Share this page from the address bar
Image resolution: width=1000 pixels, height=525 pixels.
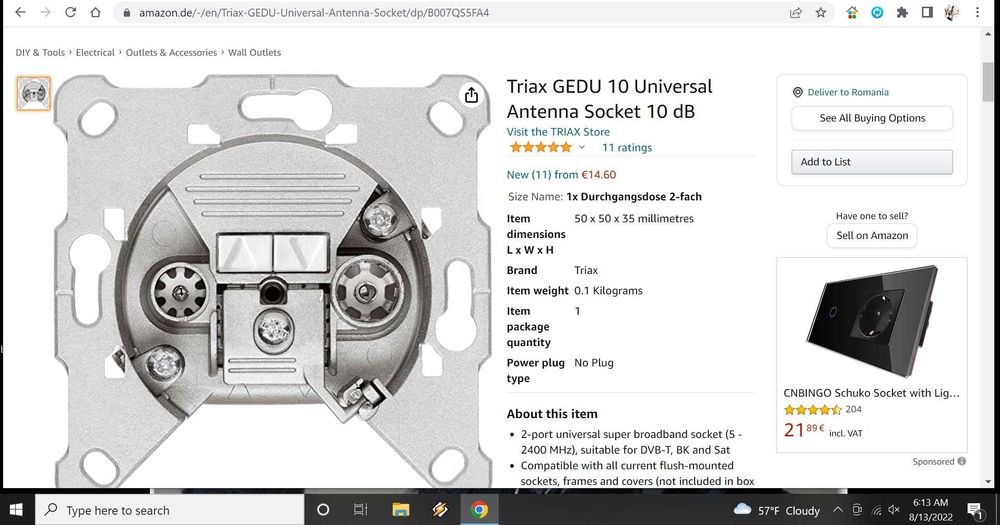(x=795, y=12)
